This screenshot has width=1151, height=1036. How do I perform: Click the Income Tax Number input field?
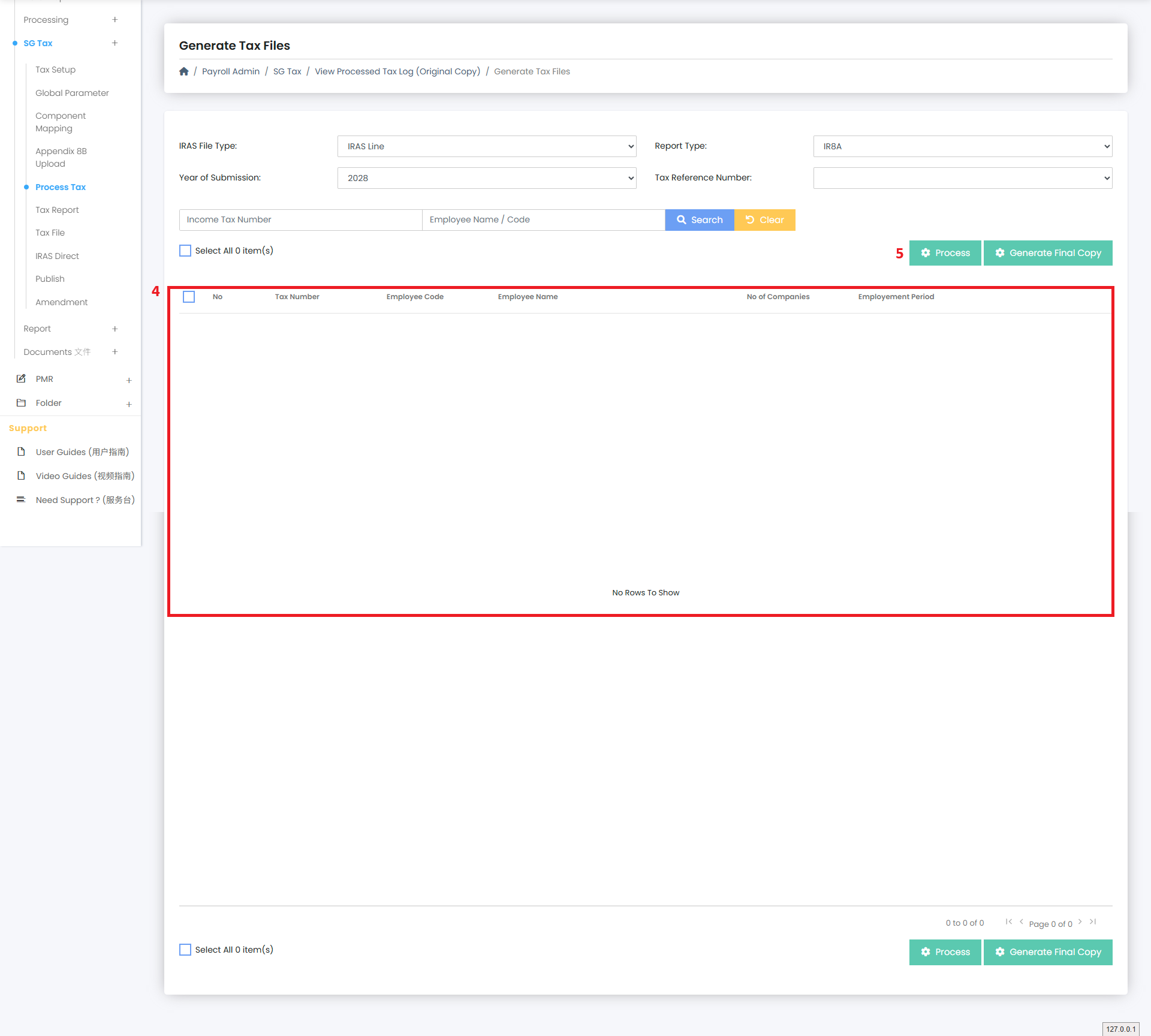pos(300,220)
